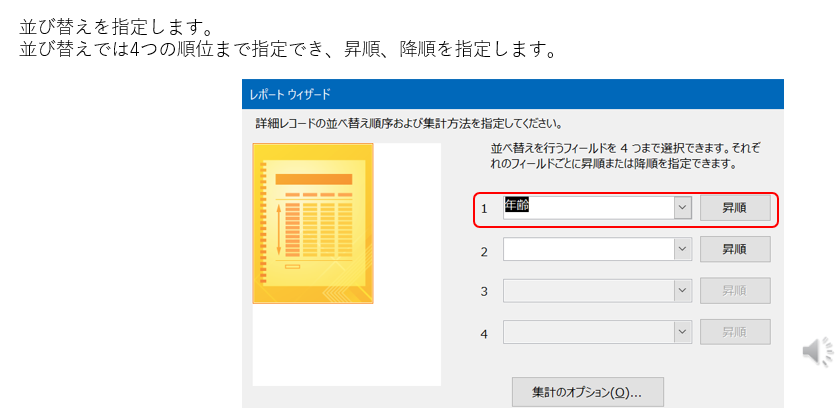The width and height of the screenshot is (836, 416).
Task: Click inside the empty second sort field box
Action: pyautogui.click(x=587, y=250)
